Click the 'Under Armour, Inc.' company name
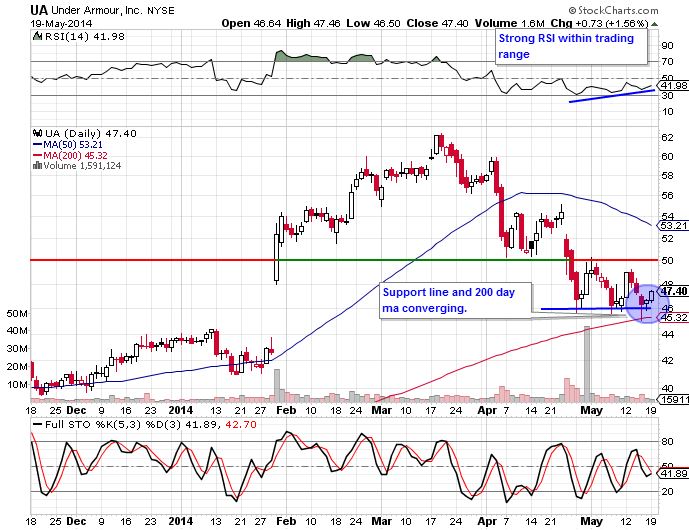This screenshot has width=689, height=530. click(97, 10)
